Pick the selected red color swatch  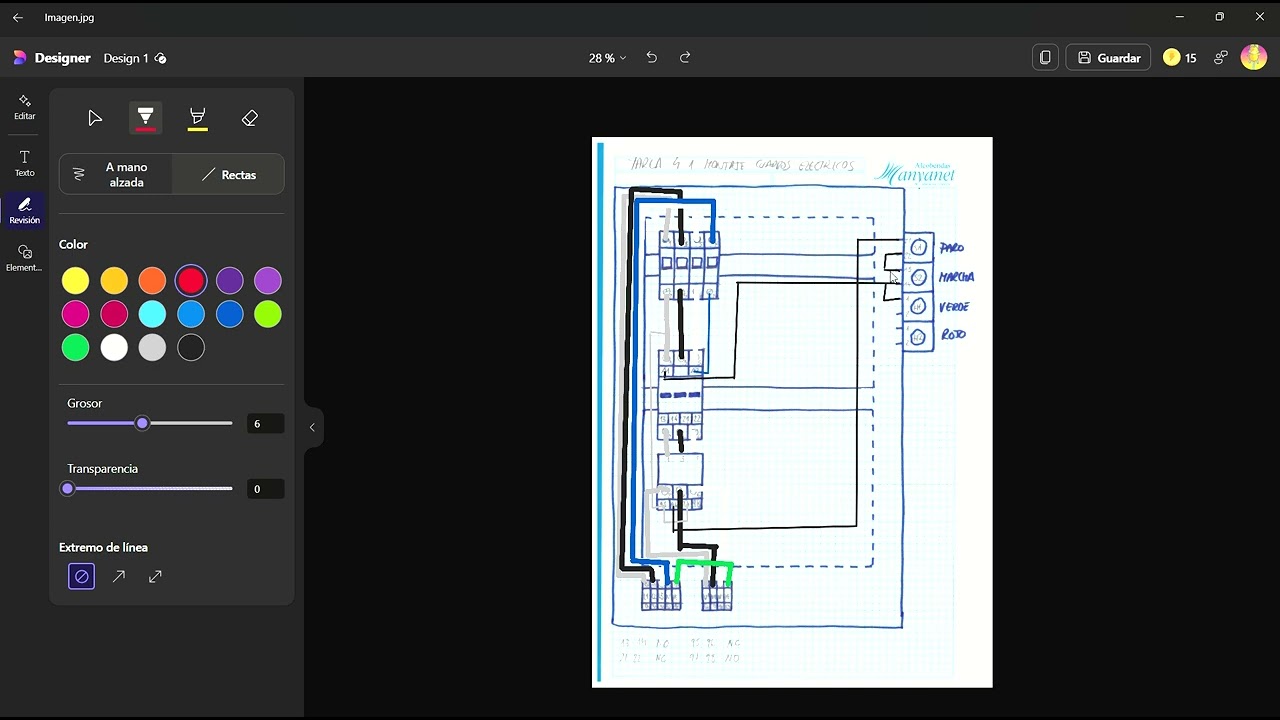click(x=191, y=281)
